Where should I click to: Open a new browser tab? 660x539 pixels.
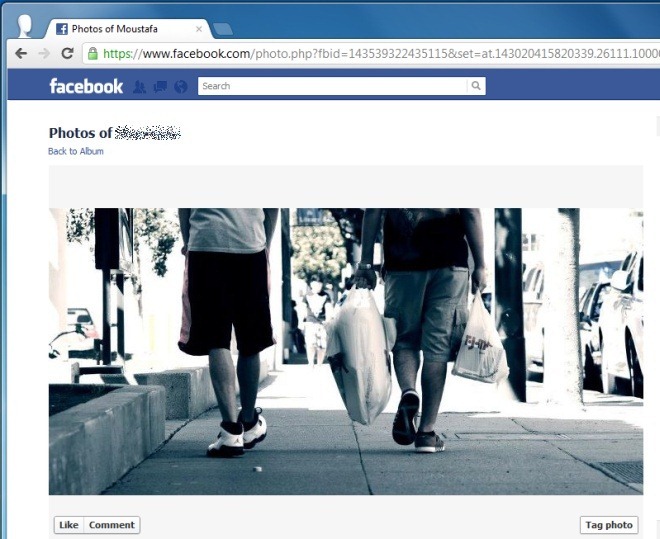pos(223,29)
